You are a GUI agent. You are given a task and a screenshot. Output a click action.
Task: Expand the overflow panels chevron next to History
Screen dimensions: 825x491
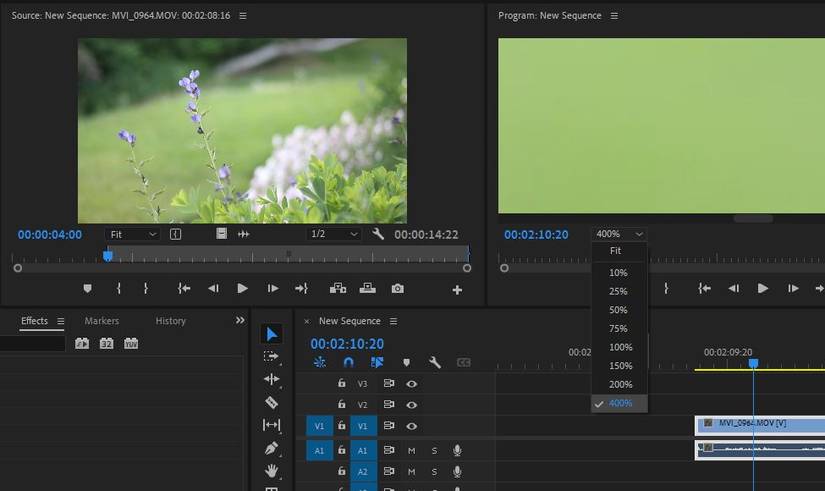tap(240, 321)
